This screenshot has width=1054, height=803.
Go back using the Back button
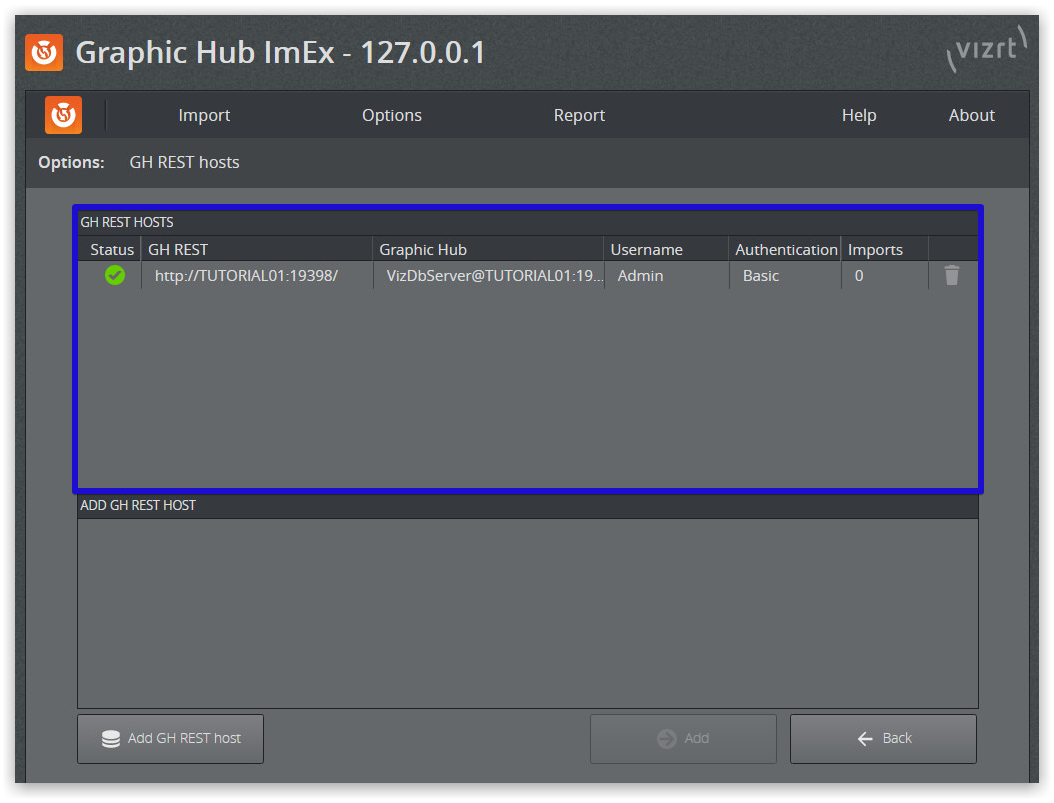[883, 738]
